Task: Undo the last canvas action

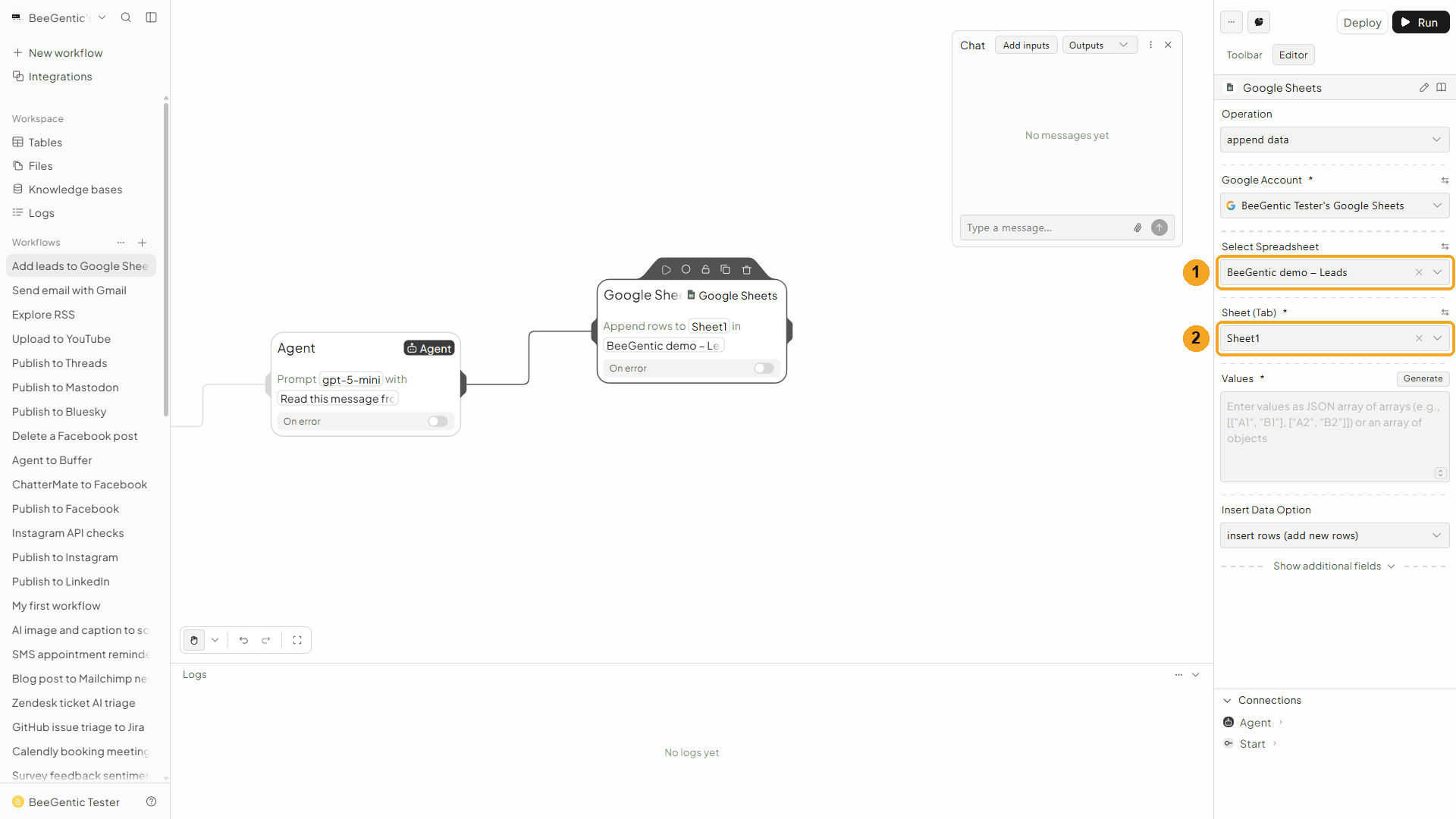Action: pos(243,640)
